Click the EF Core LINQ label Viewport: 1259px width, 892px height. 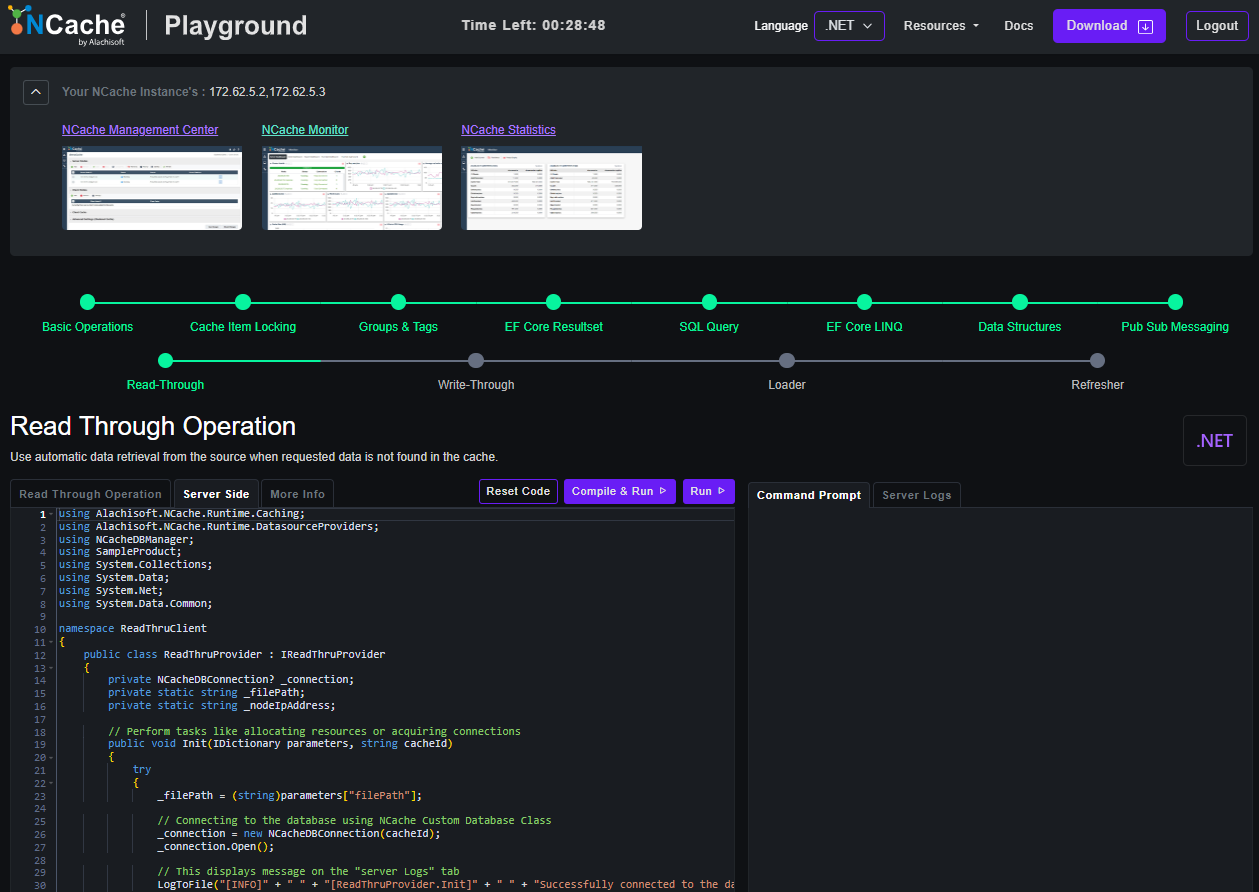click(864, 327)
